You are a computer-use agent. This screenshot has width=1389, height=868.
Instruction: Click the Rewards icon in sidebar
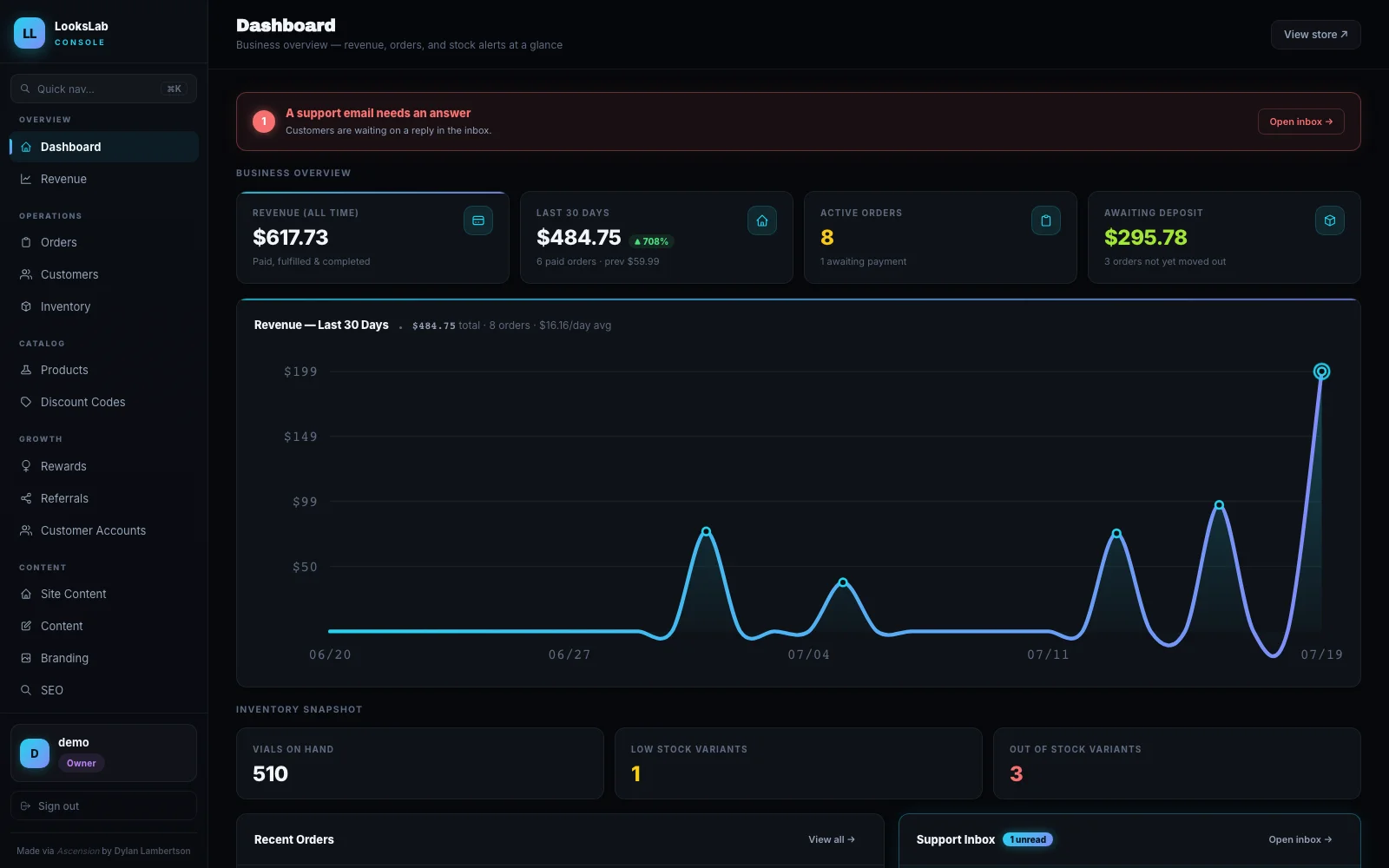[x=26, y=466]
